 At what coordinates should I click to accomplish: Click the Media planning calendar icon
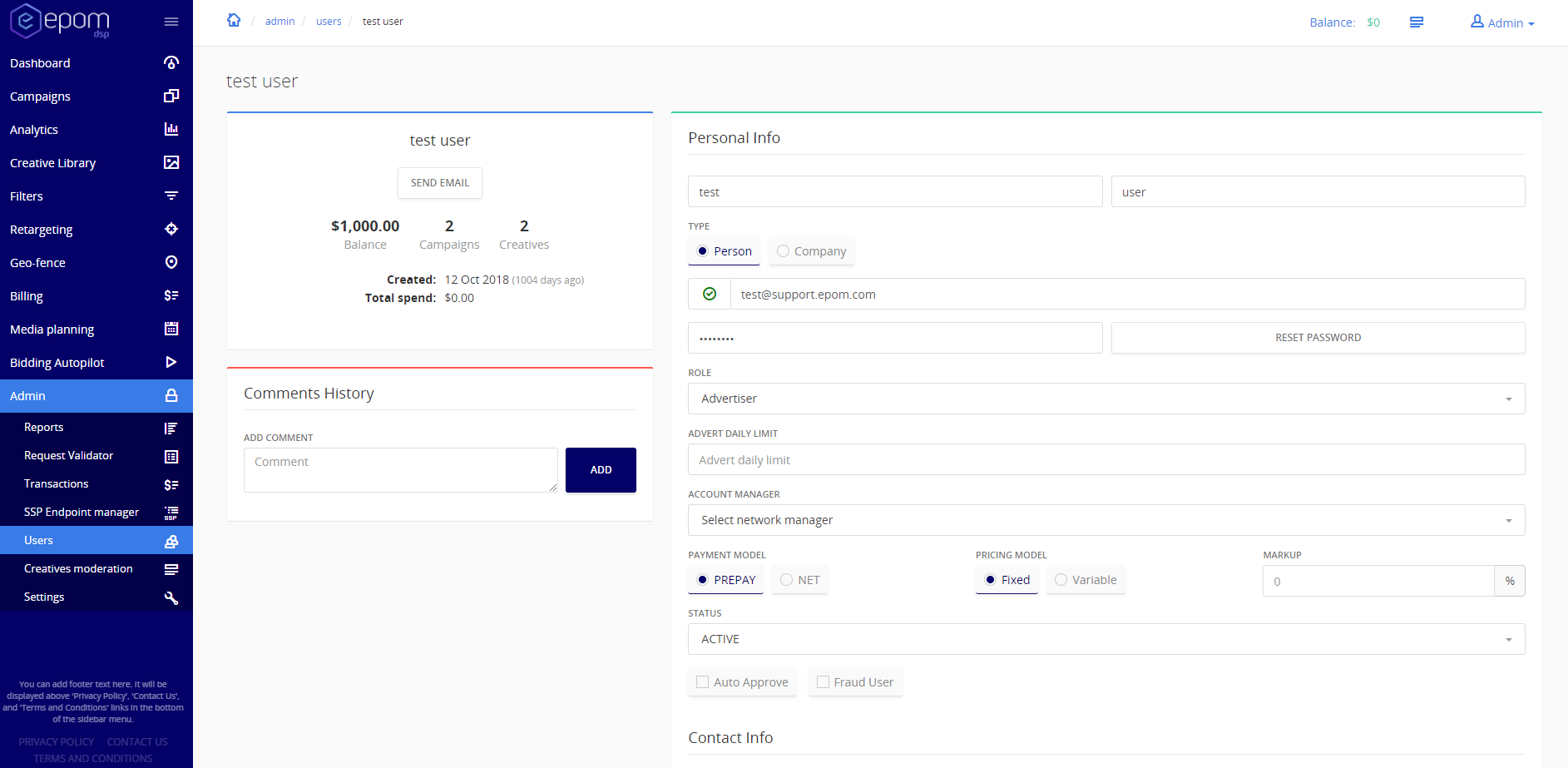(x=171, y=329)
